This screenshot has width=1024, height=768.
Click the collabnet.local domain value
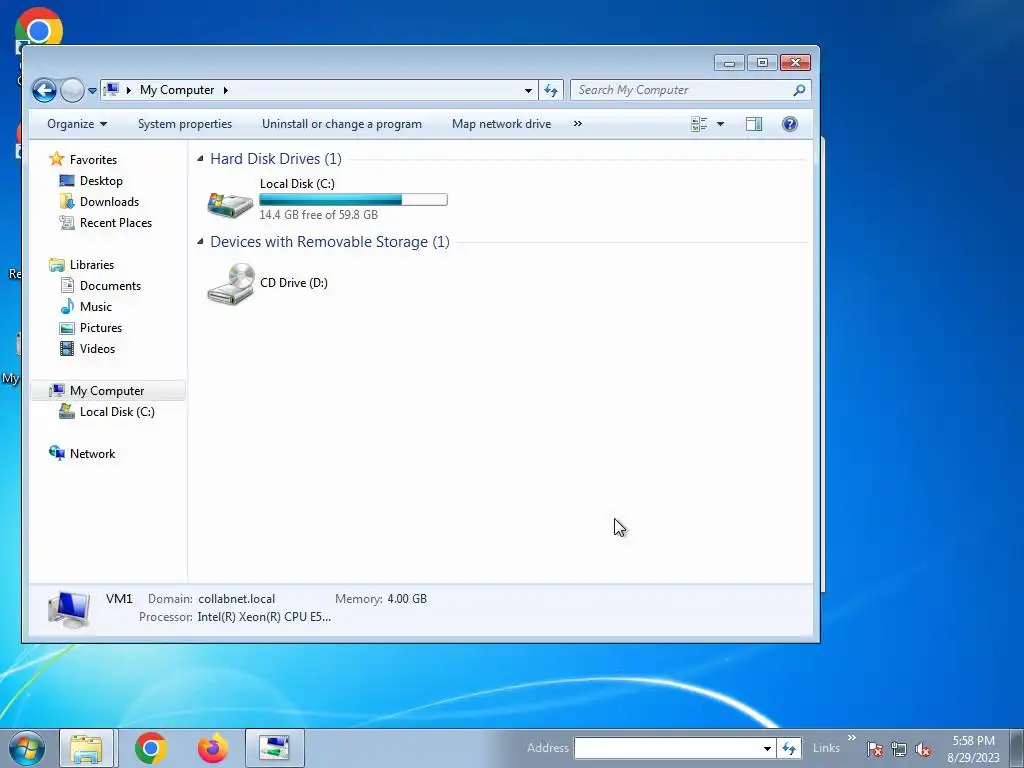tap(236, 599)
